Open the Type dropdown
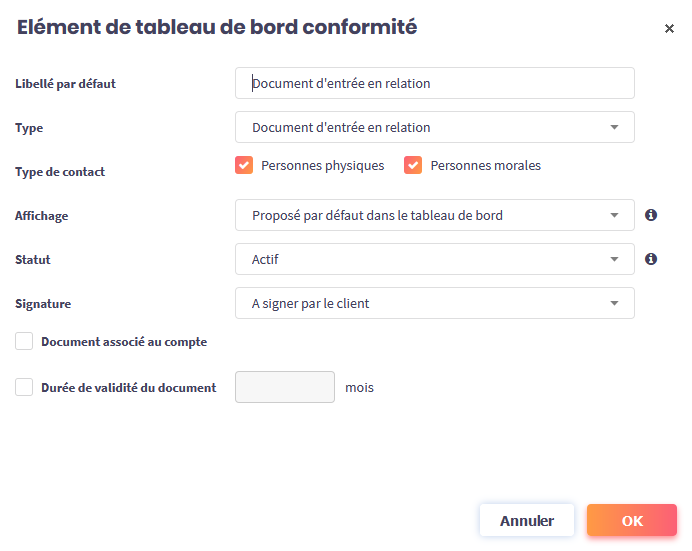 (x=435, y=127)
